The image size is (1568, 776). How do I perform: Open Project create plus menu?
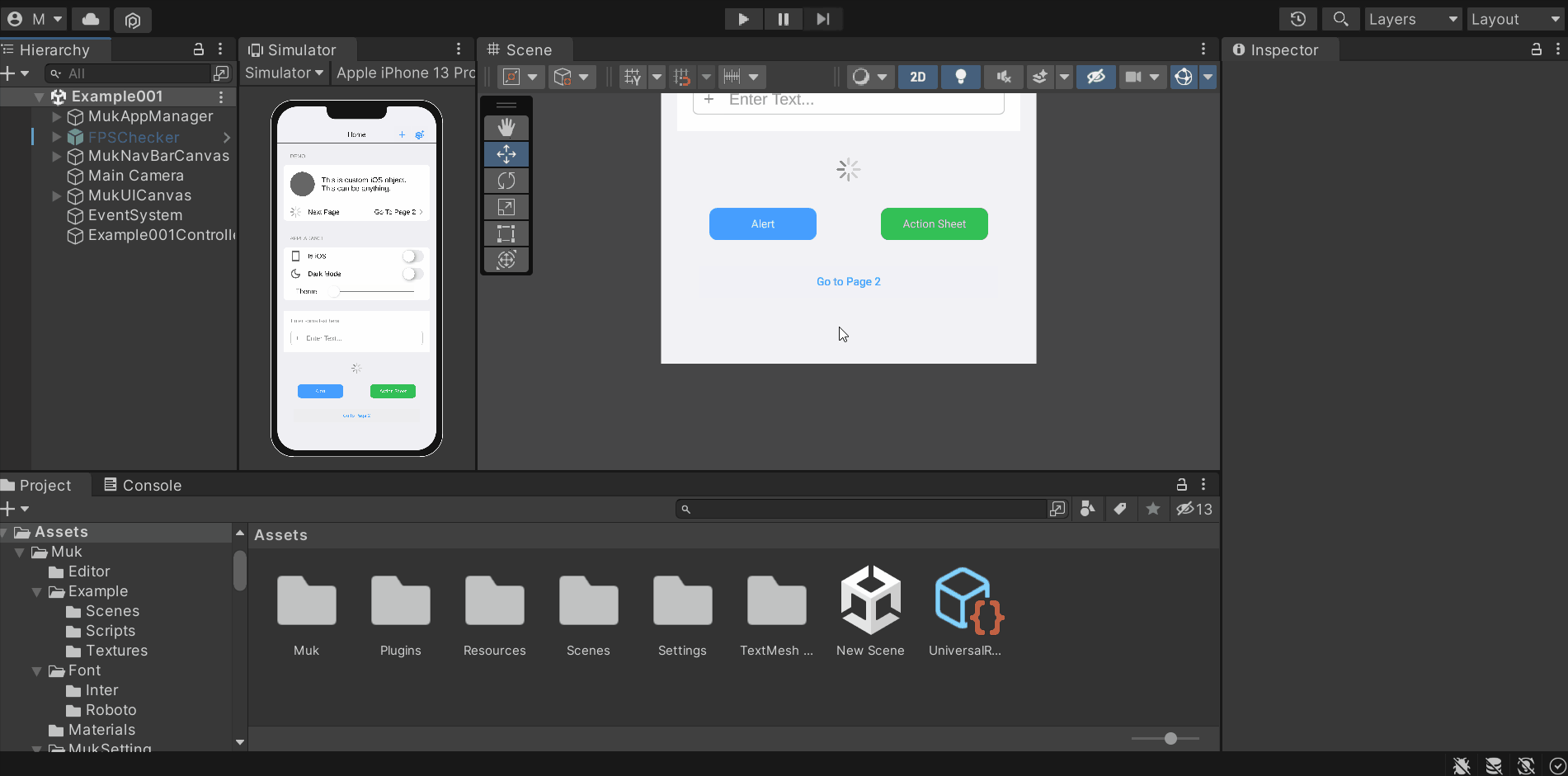[x=15, y=509]
